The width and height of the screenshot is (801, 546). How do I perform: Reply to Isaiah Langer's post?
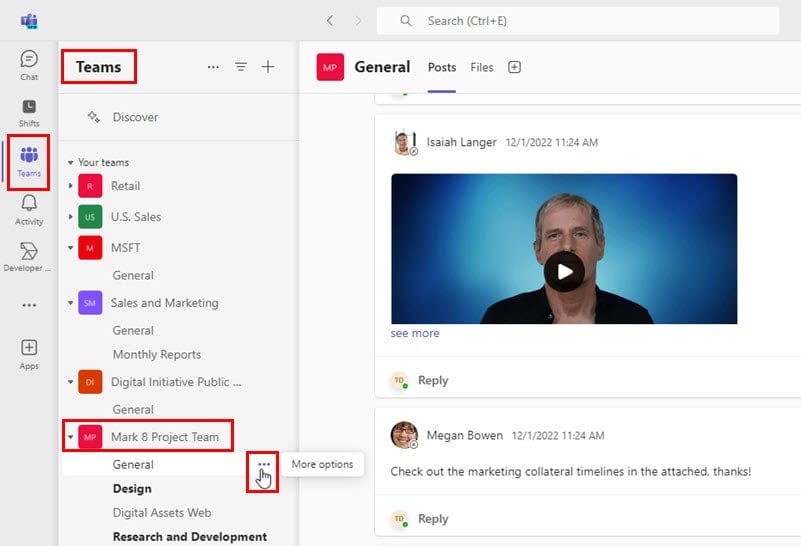point(433,381)
